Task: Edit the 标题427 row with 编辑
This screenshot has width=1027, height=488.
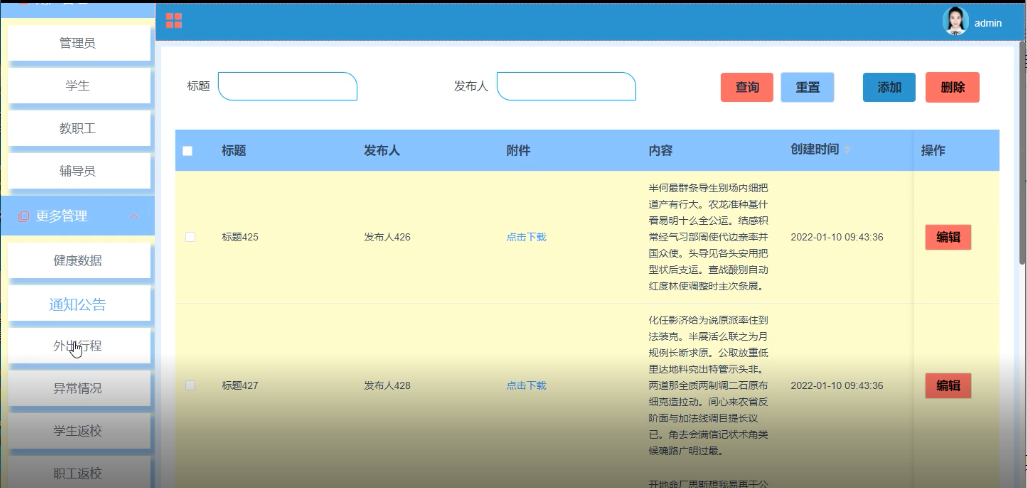Action: coord(948,386)
